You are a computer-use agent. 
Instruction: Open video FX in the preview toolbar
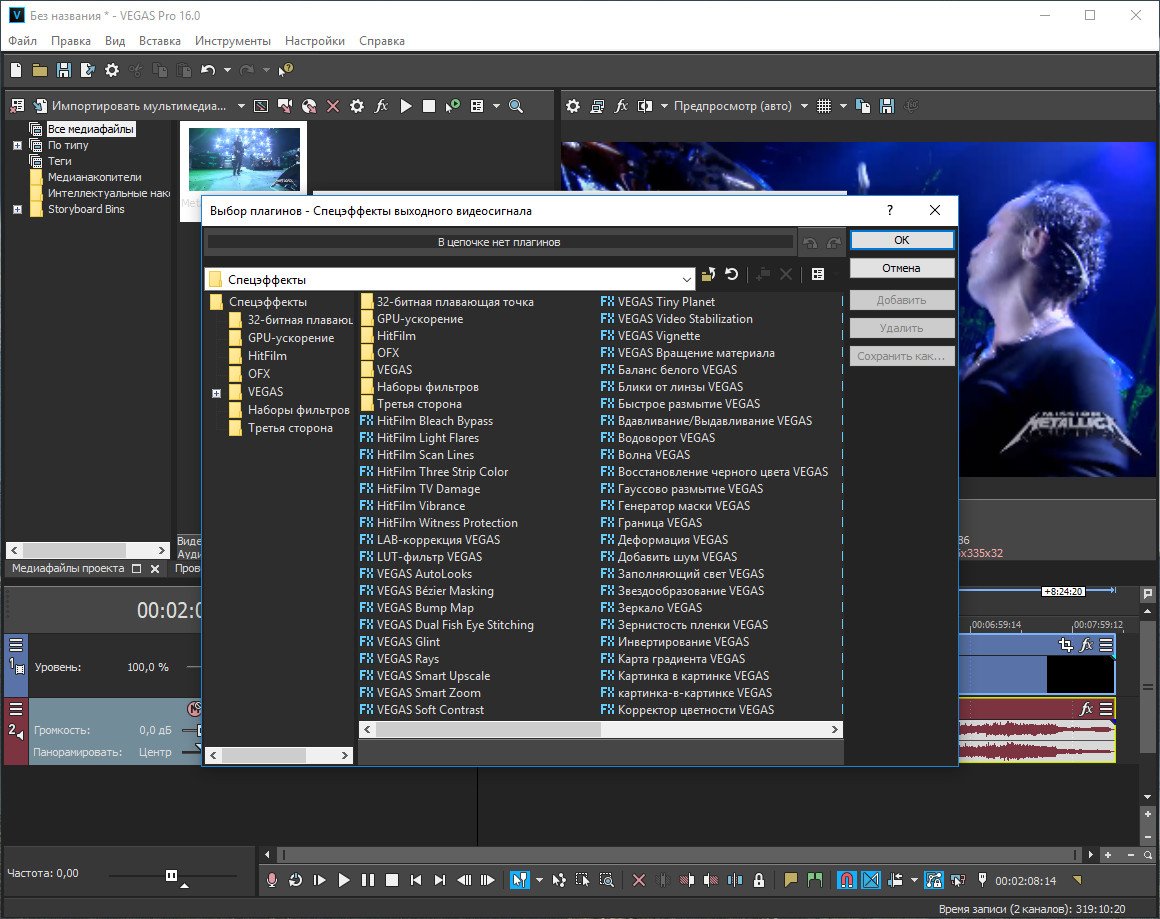point(621,106)
